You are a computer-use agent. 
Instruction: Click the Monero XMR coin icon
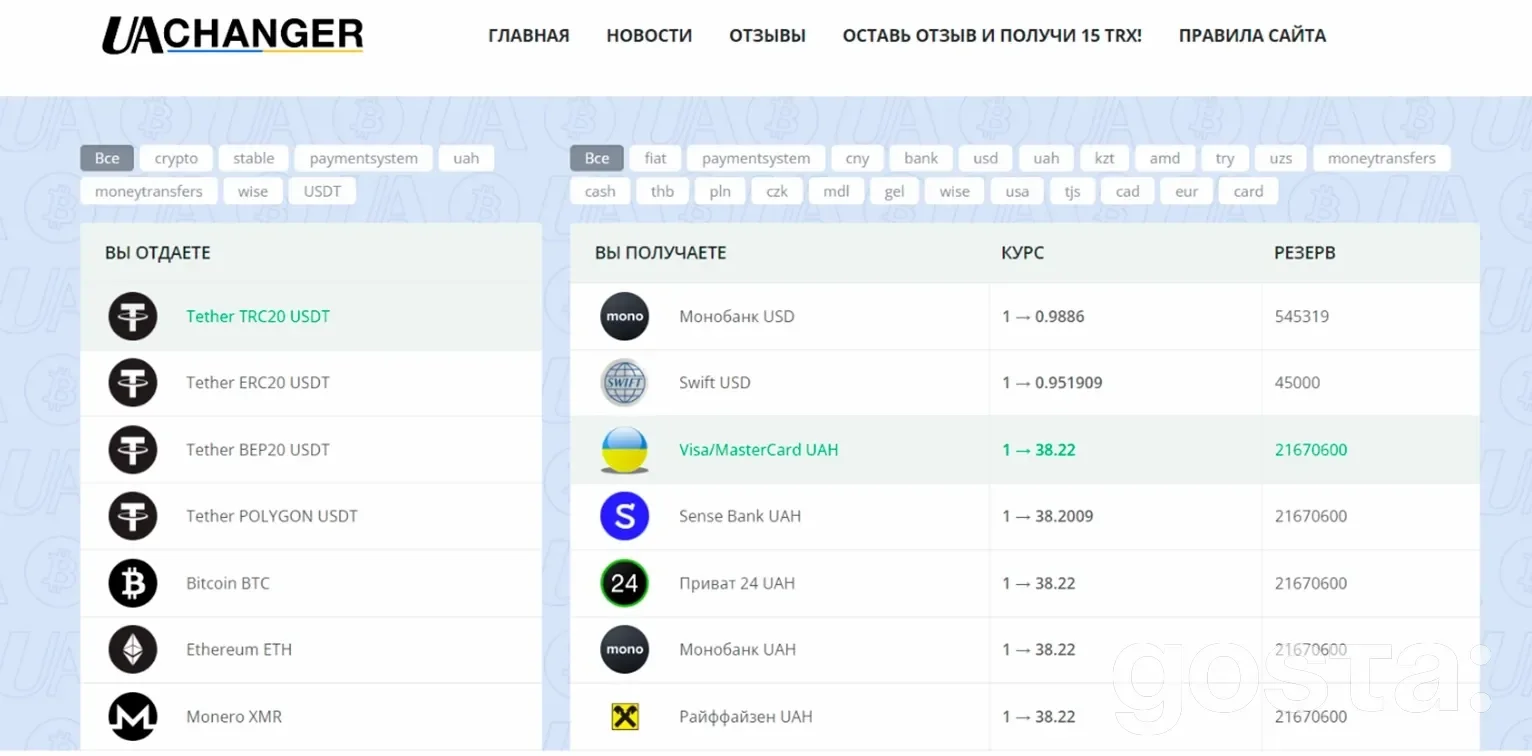[x=133, y=716]
